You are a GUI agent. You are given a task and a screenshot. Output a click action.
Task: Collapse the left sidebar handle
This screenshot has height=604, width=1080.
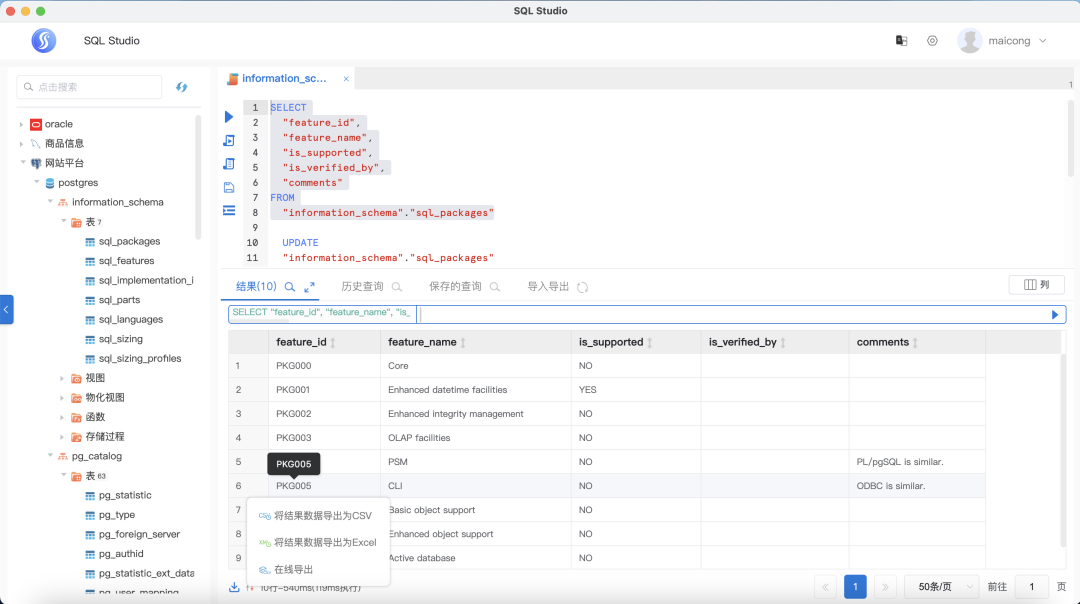(6, 309)
